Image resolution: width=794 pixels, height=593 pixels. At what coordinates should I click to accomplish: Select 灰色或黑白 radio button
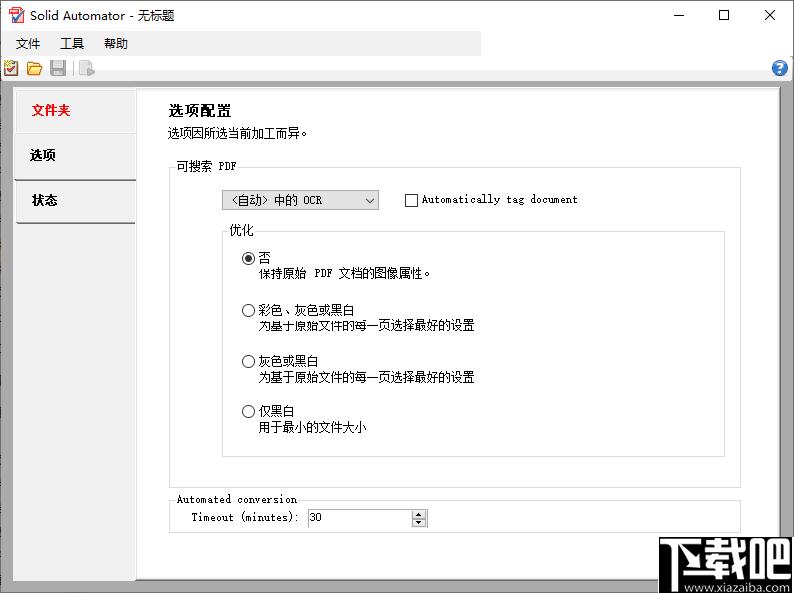248,362
